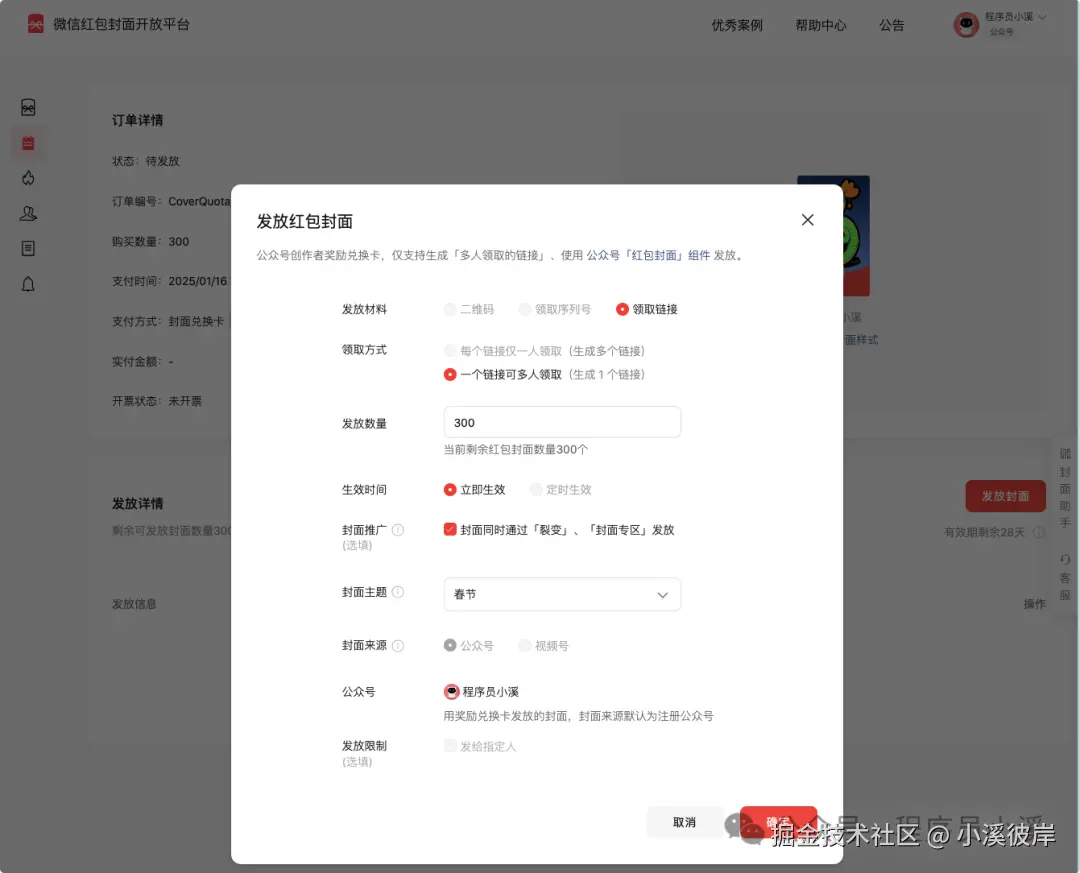The image size is (1080, 873).
Task: Click the 取消 button in the dialog
Action: point(684,821)
